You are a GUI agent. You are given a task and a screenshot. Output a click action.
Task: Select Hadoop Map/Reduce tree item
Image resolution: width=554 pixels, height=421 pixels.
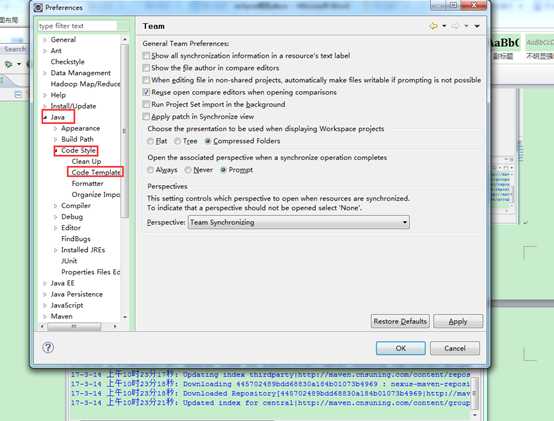tap(85, 84)
